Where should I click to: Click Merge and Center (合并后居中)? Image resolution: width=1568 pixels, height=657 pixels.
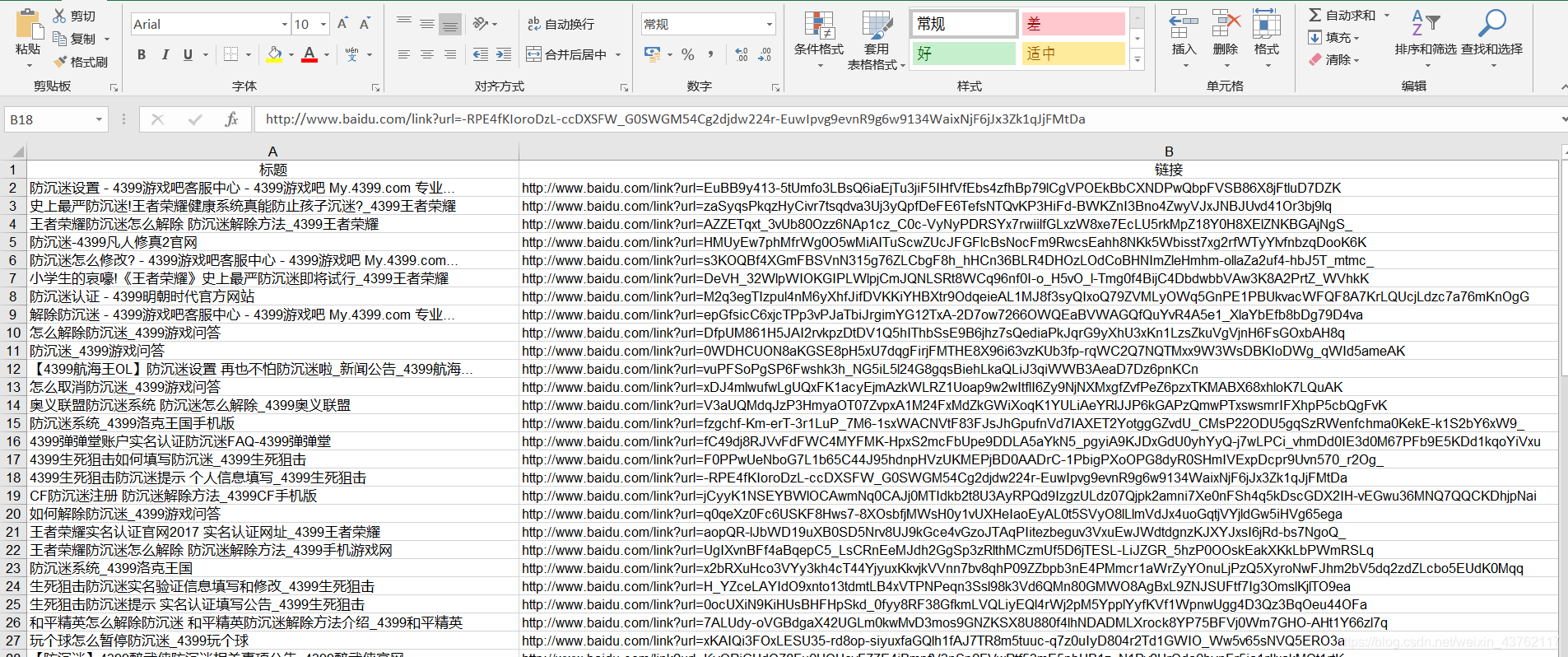click(566, 54)
